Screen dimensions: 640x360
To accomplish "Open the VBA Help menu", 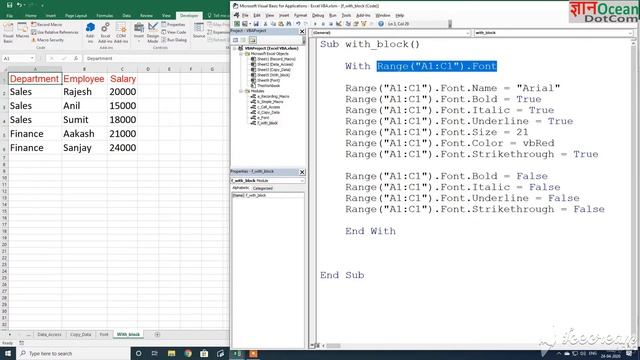I will tap(400, 16).
